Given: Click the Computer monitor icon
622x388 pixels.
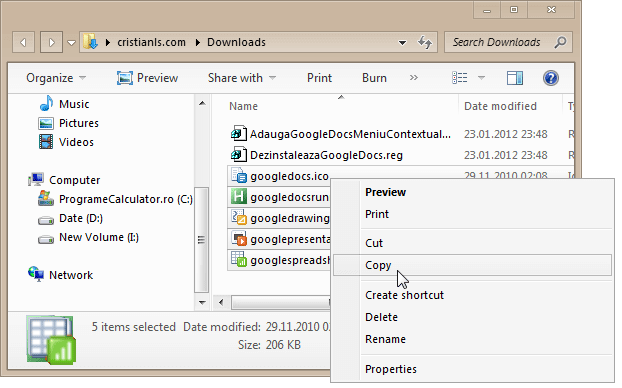Looking at the screenshot, I should [36, 179].
